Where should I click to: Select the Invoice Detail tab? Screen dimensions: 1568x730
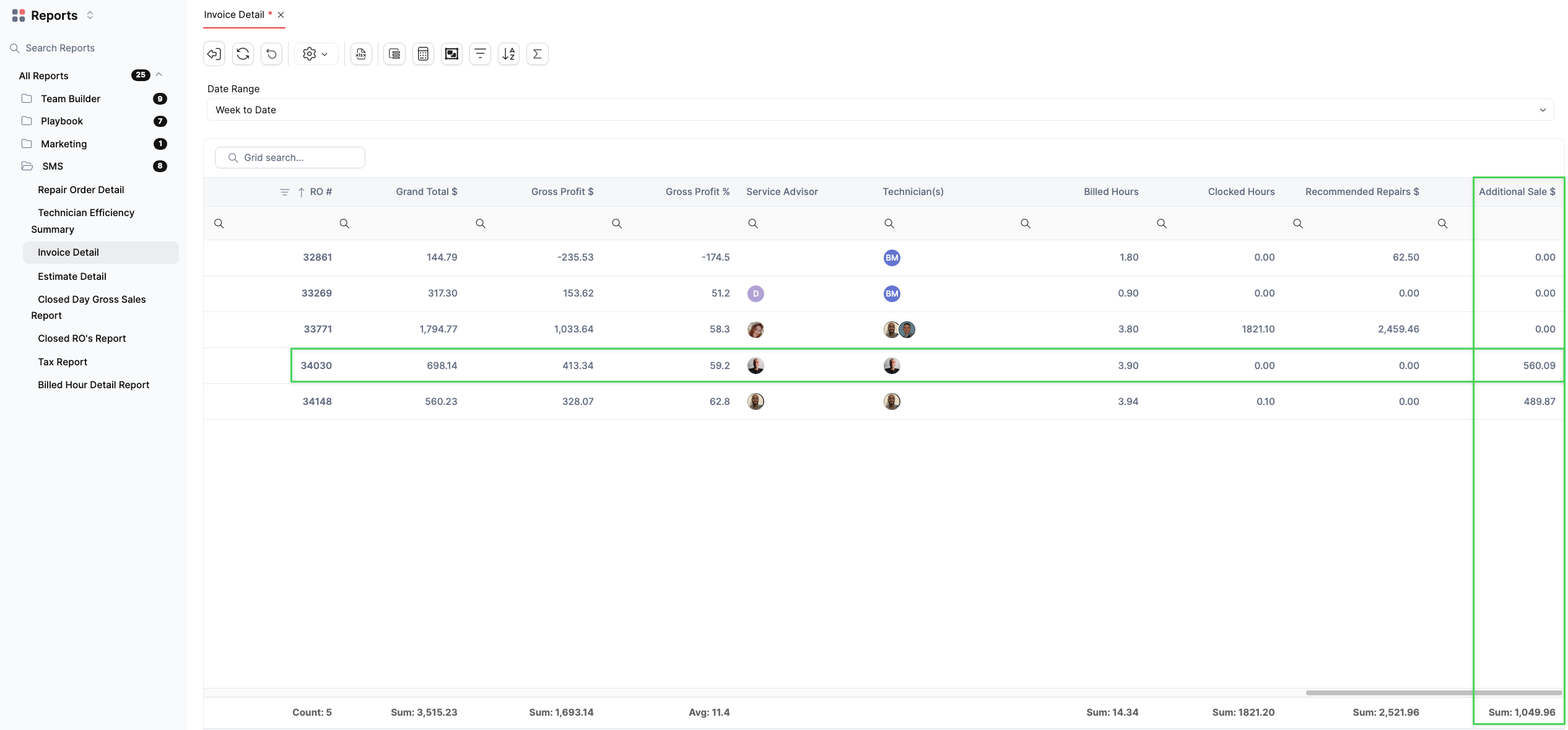[x=234, y=15]
